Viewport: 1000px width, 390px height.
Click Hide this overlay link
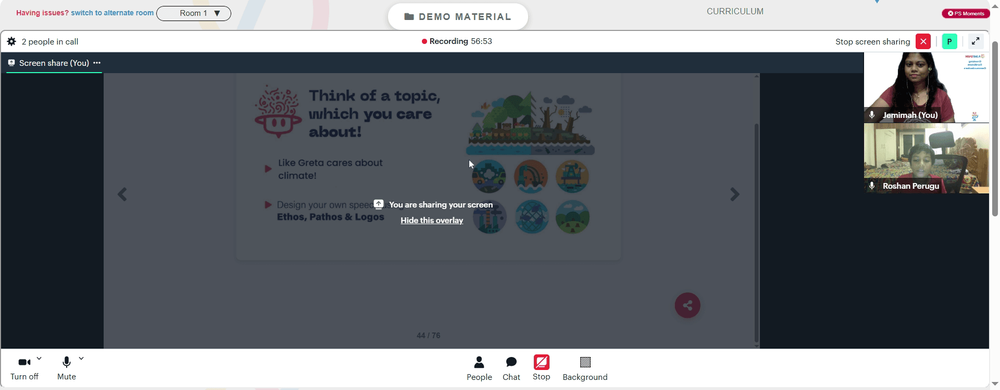(432, 220)
